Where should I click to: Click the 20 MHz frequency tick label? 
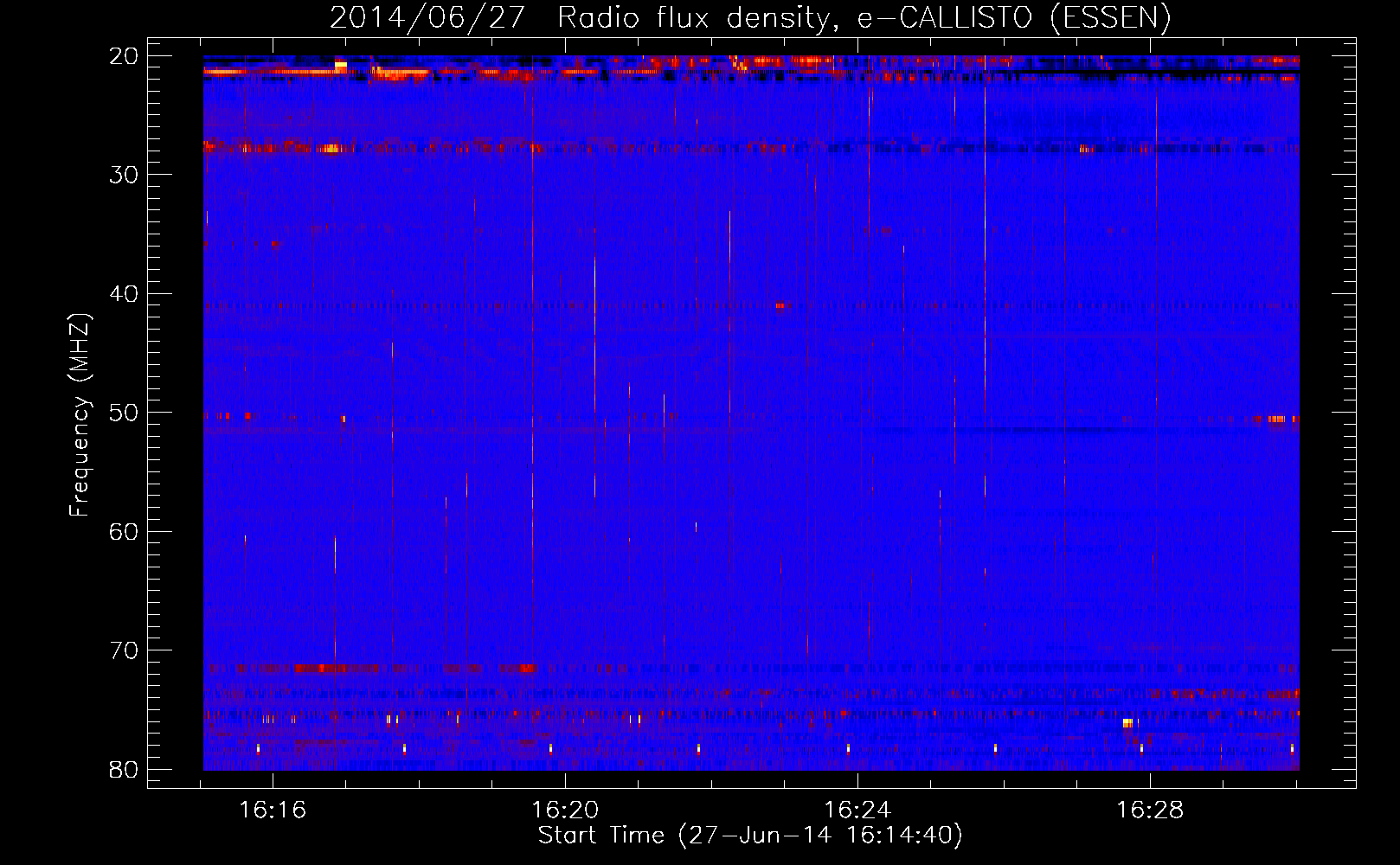pyautogui.click(x=124, y=56)
